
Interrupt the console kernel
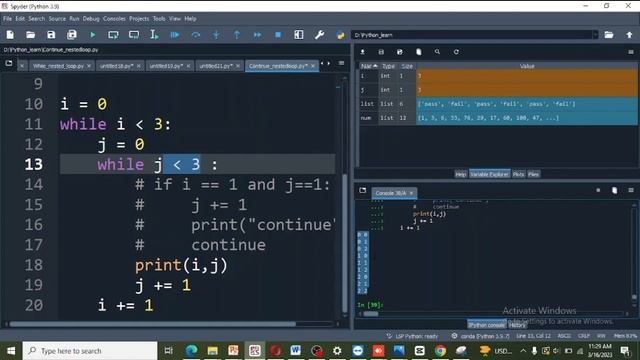click(598, 191)
